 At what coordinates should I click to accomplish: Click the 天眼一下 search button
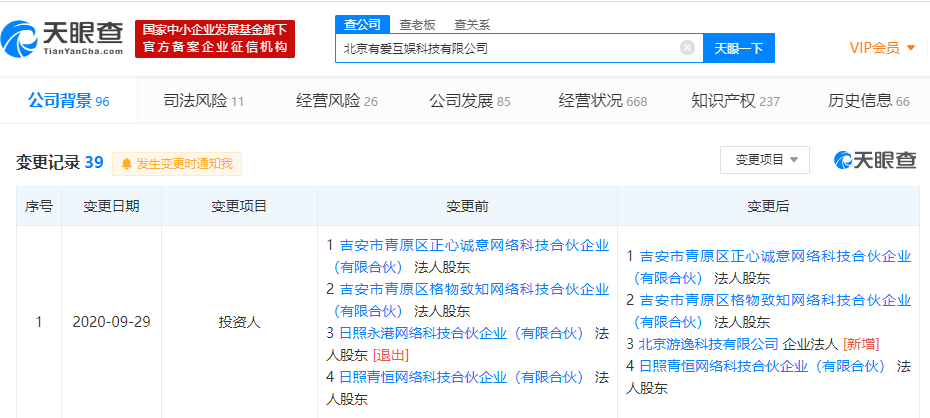[x=738, y=48]
